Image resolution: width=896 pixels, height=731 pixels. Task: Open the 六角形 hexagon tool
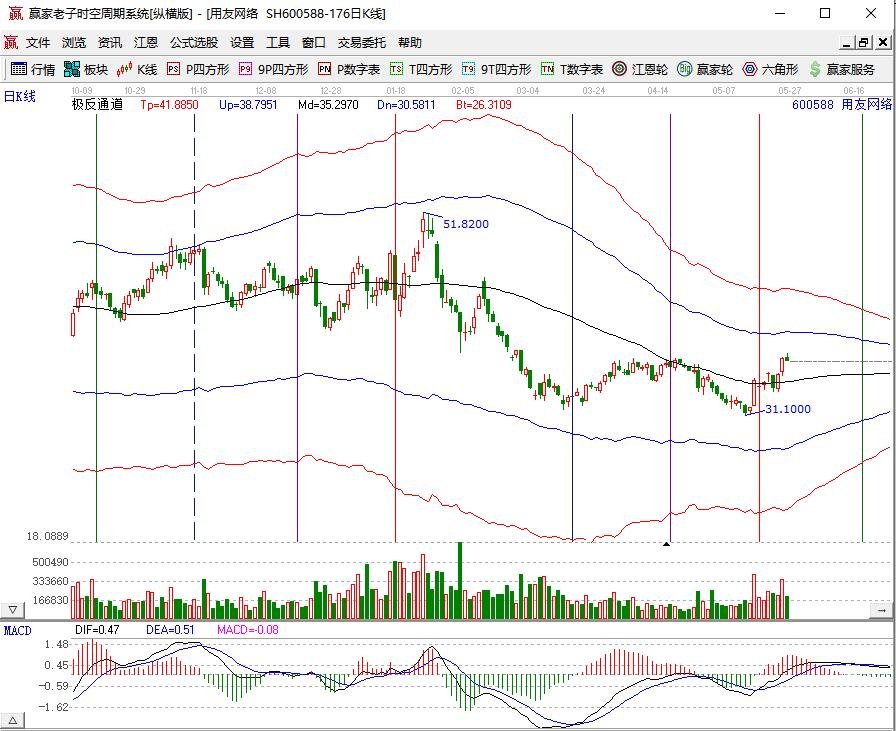(770, 69)
